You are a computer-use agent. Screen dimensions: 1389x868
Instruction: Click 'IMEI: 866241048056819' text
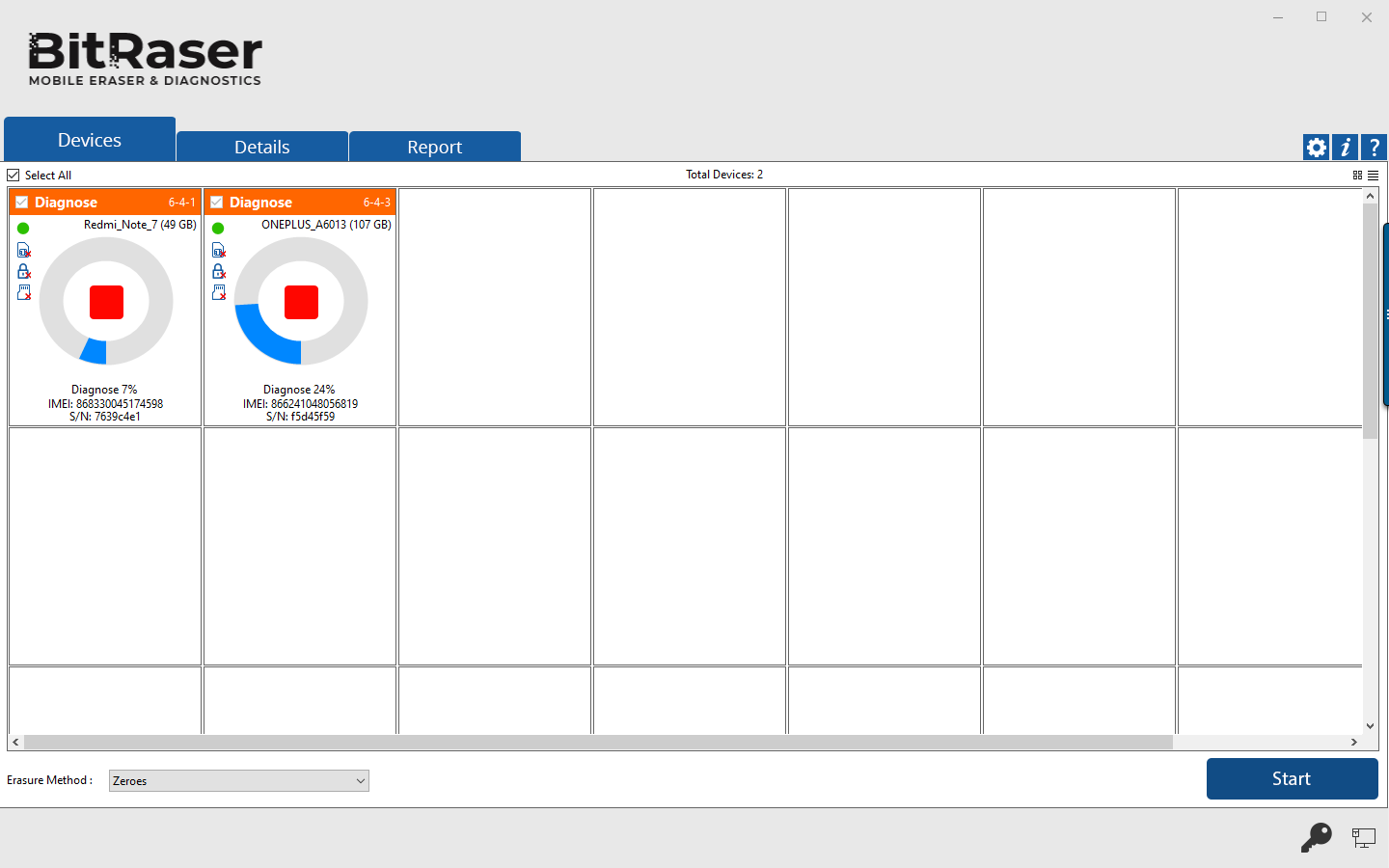[x=300, y=404]
